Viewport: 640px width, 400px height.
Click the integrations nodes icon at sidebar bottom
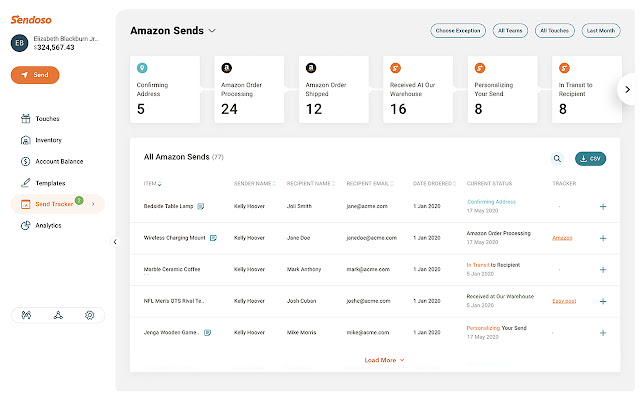(59, 315)
